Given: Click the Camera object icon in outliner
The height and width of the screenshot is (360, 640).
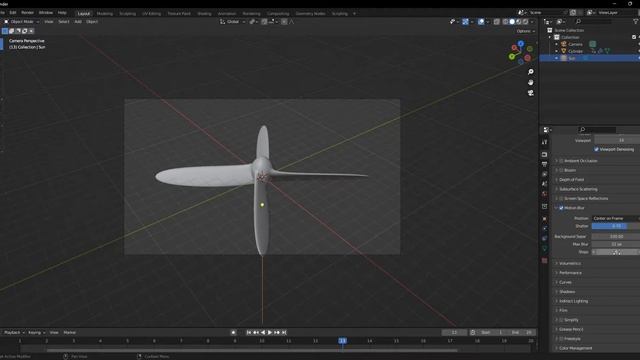Looking at the screenshot, I should [x=564, y=44].
